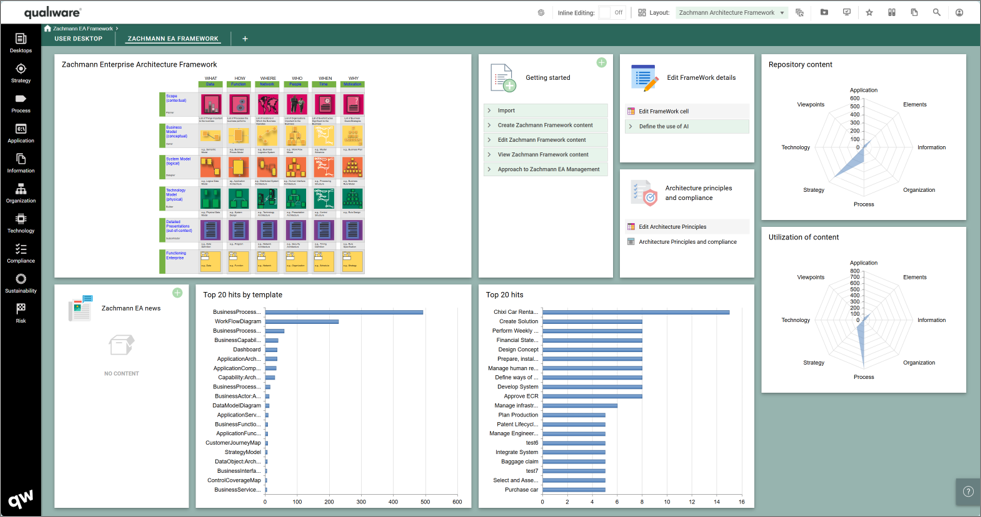Click the System Model (logical) row label

[178, 161]
